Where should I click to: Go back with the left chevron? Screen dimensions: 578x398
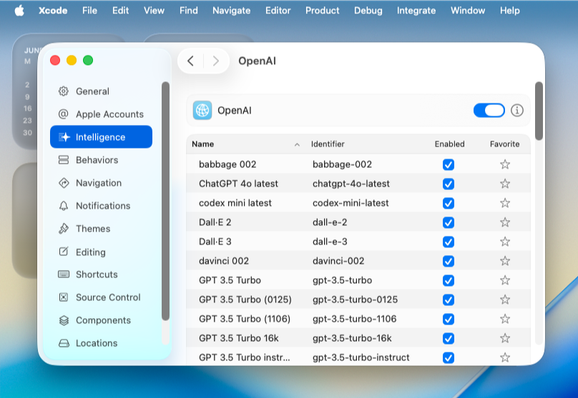click(191, 61)
